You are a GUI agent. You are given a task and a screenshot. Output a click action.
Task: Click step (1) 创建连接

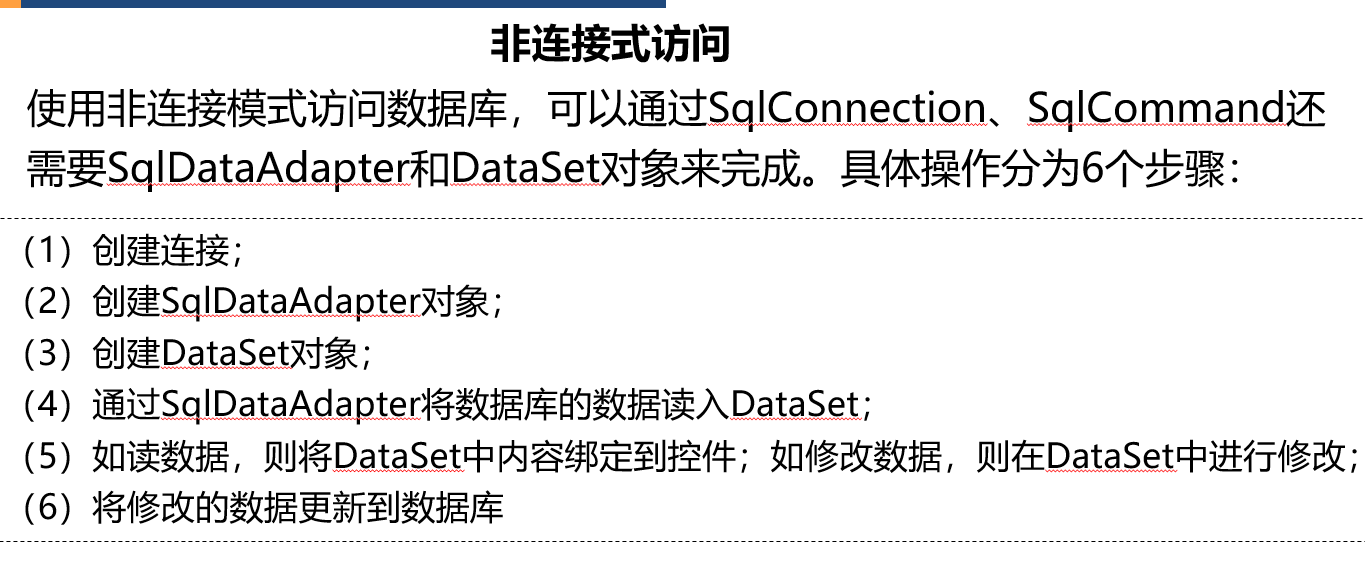[x=131, y=250]
